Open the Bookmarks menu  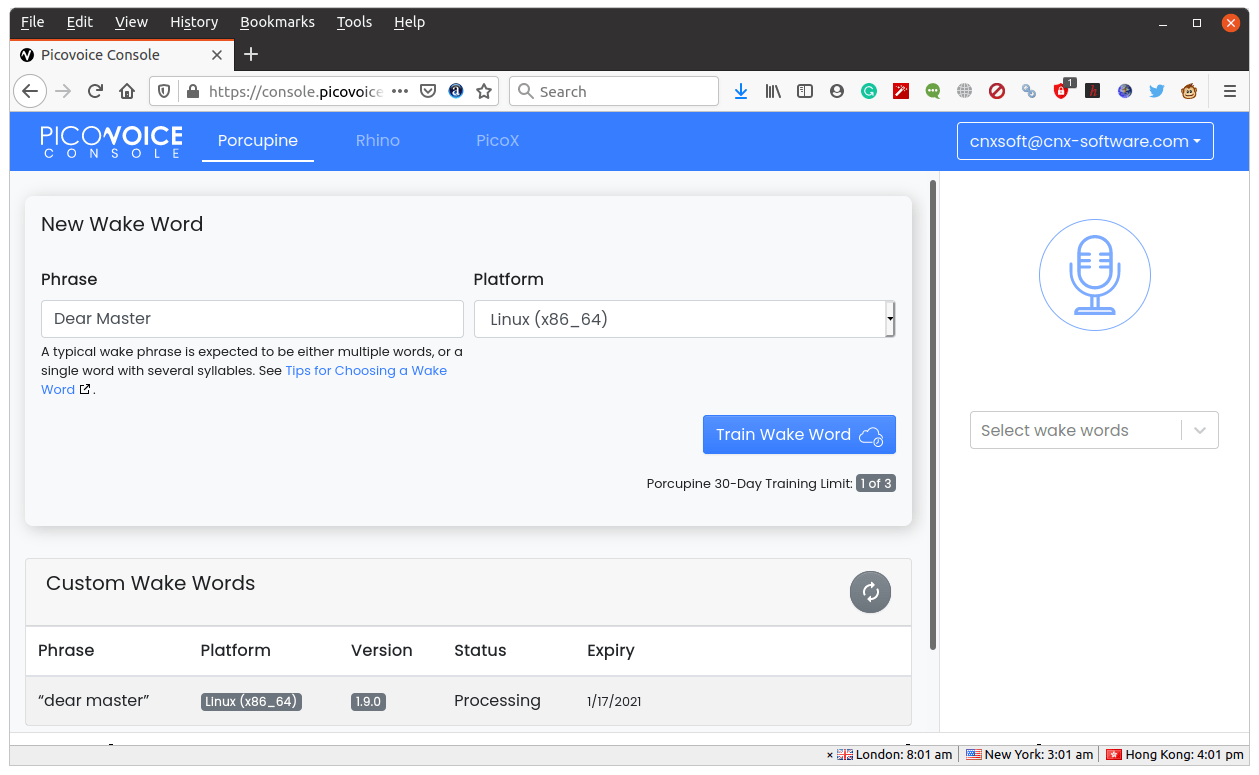(277, 21)
